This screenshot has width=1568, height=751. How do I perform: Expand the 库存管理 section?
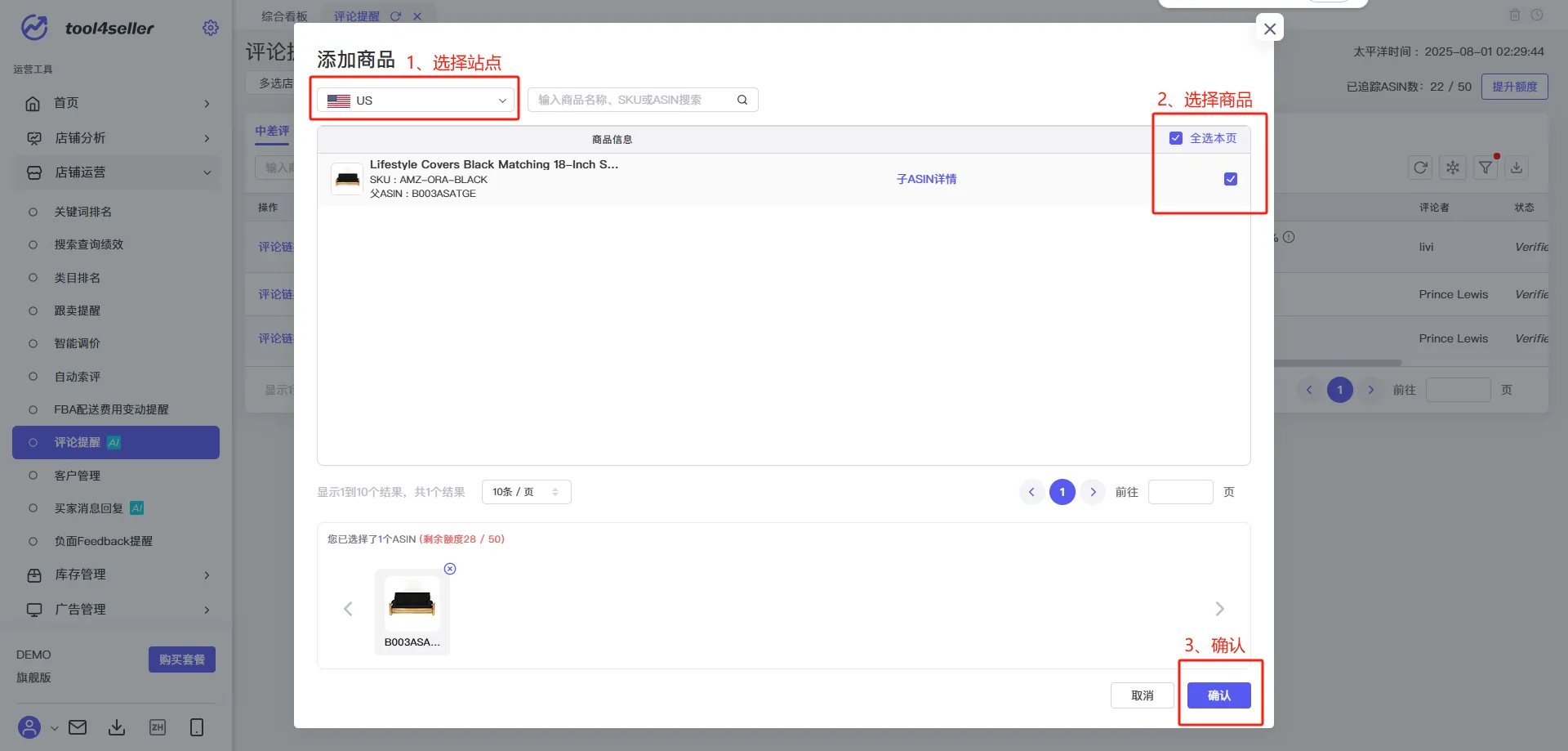[117, 574]
